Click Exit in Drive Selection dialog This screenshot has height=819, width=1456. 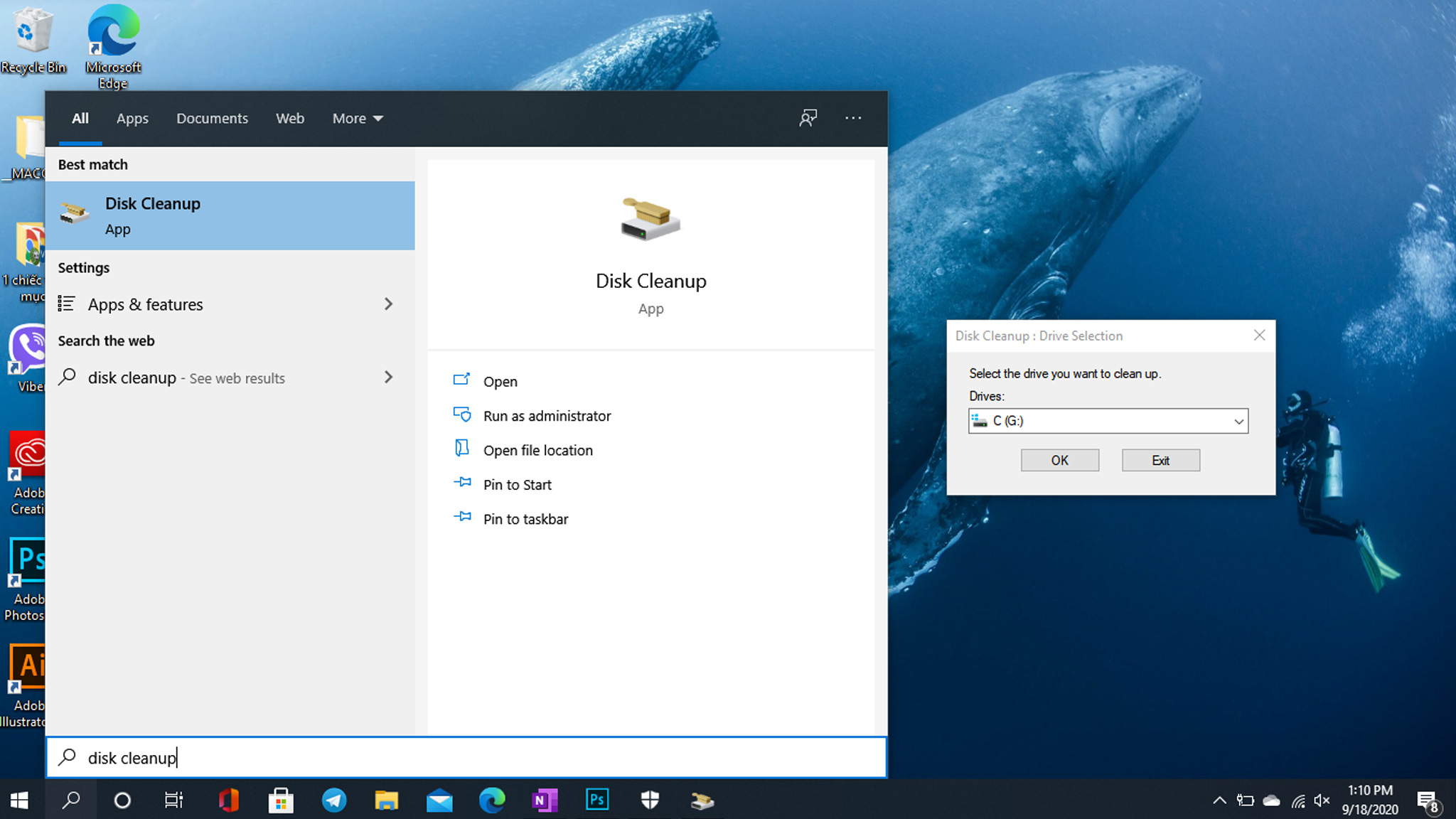(1160, 460)
